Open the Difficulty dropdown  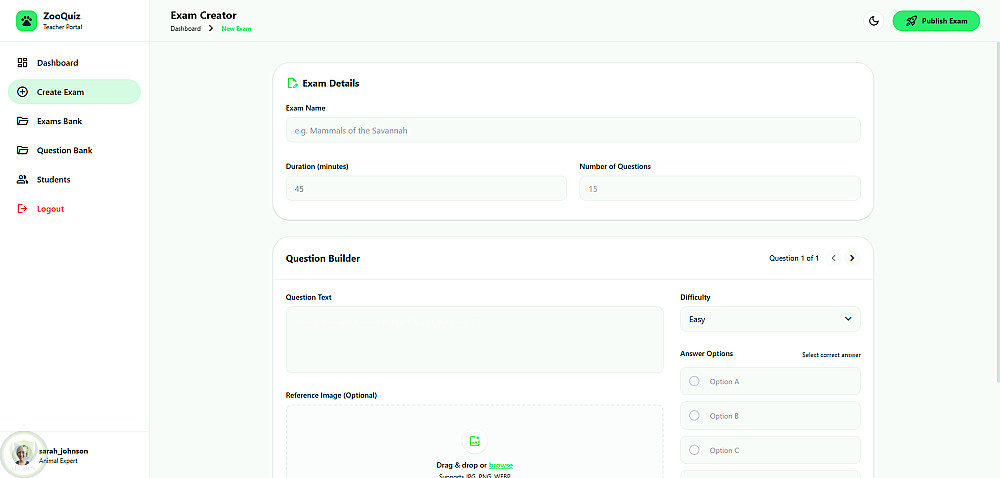(x=770, y=319)
